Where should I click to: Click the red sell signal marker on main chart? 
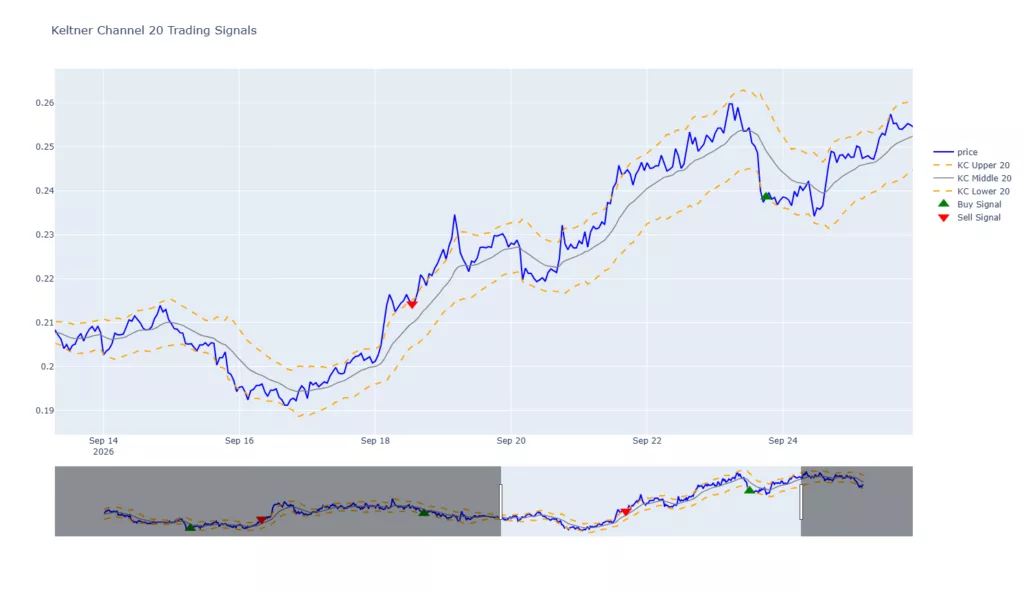(x=412, y=304)
